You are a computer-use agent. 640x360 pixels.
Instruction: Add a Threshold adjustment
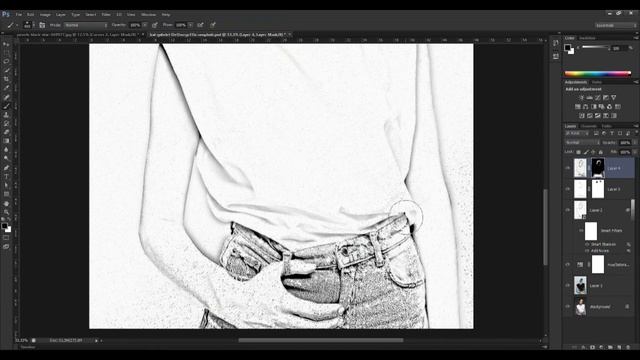[x=598, y=116]
